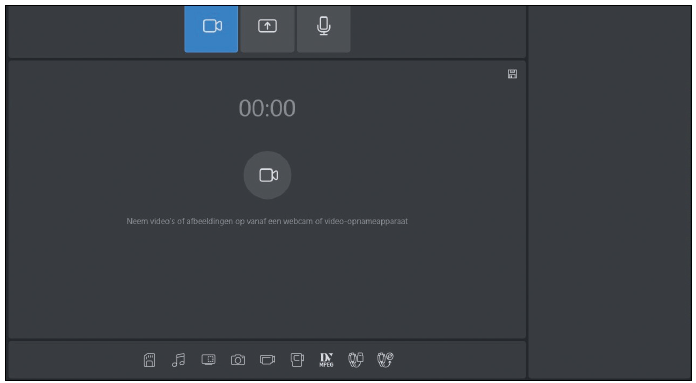Click the 00:00 recording timer
The height and width of the screenshot is (383, 696).
(x=267, y=108)
